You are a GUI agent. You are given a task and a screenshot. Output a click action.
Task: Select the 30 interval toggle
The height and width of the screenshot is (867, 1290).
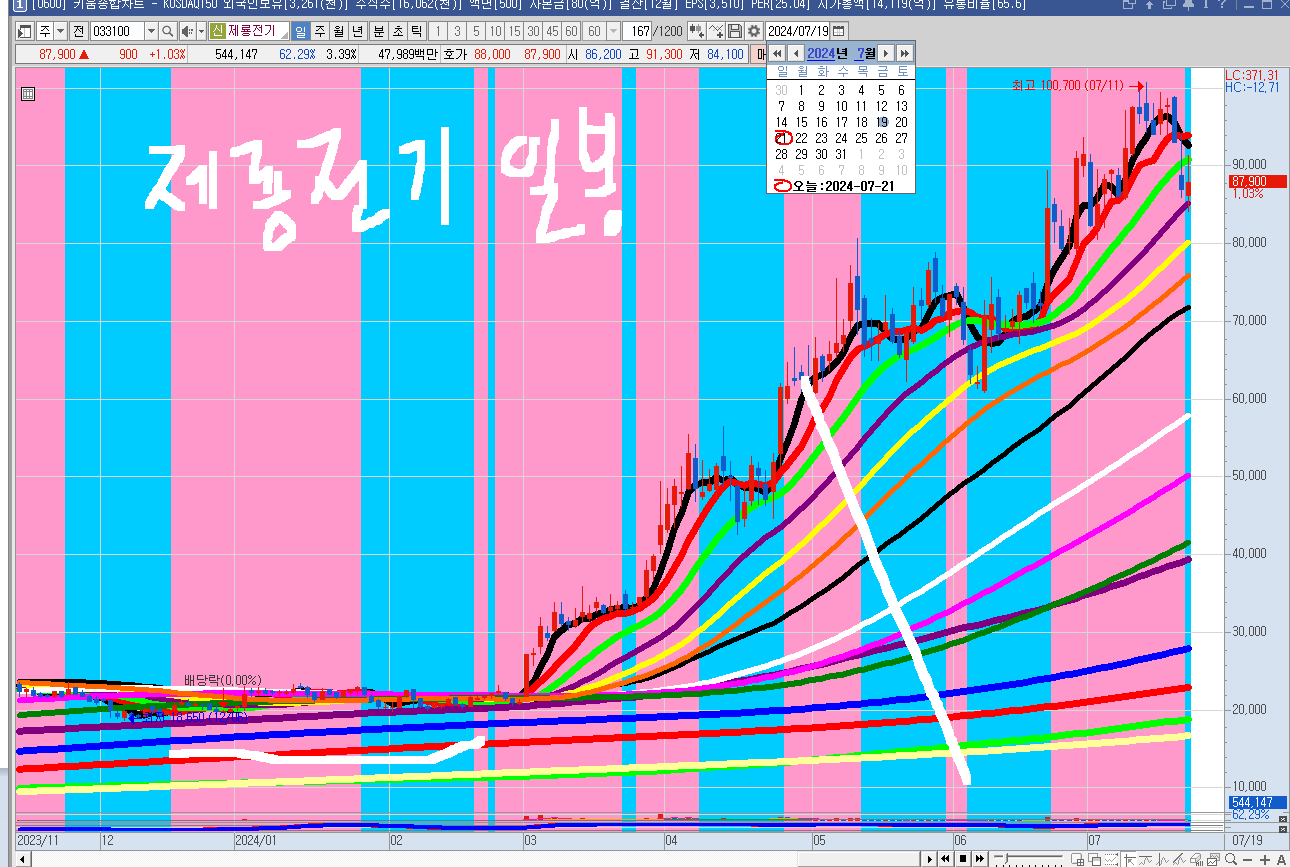click(x=534, y=31)
